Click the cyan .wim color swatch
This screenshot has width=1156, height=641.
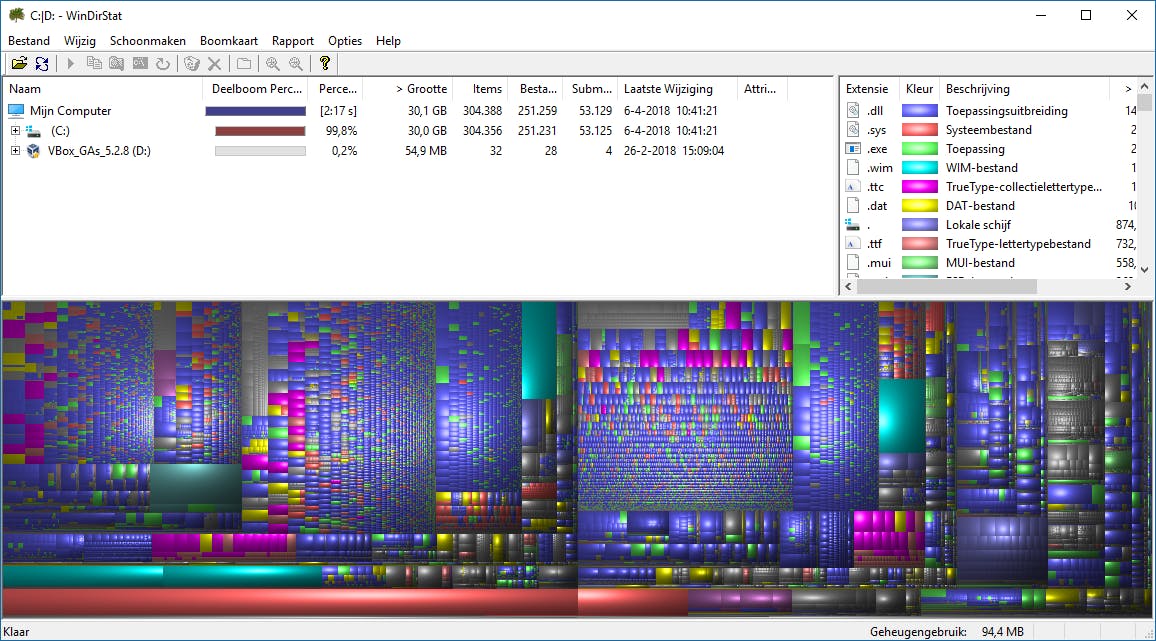click(x=919, y=168)
